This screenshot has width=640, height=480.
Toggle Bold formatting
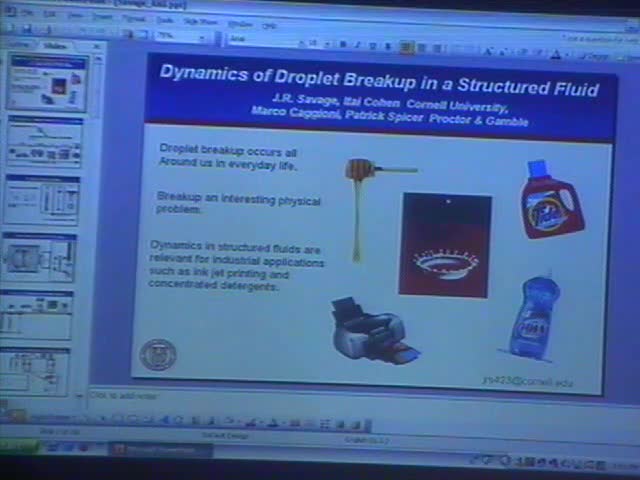pos(343,44)
